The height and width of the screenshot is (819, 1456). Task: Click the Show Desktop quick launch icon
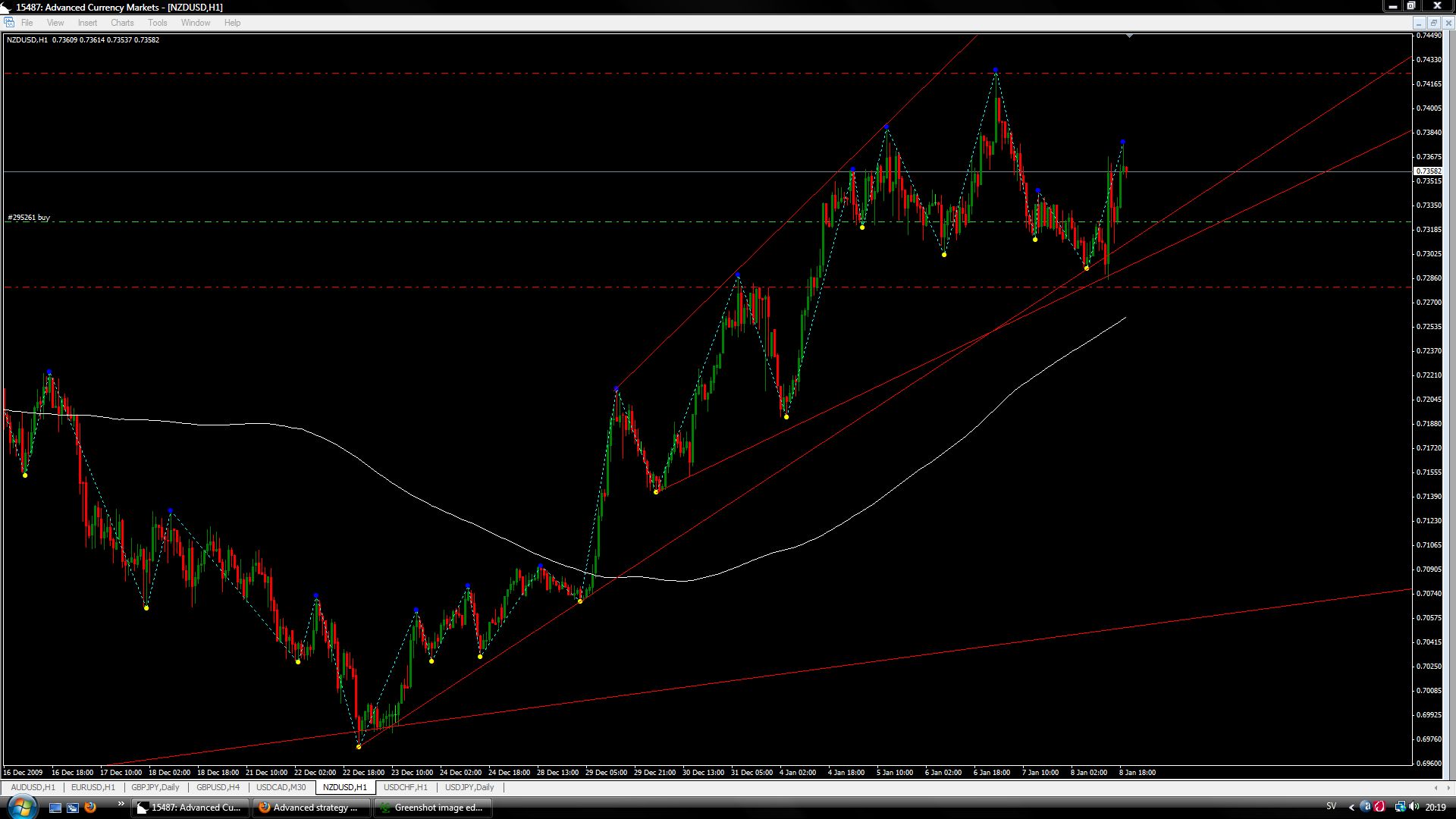coord(55,808)
